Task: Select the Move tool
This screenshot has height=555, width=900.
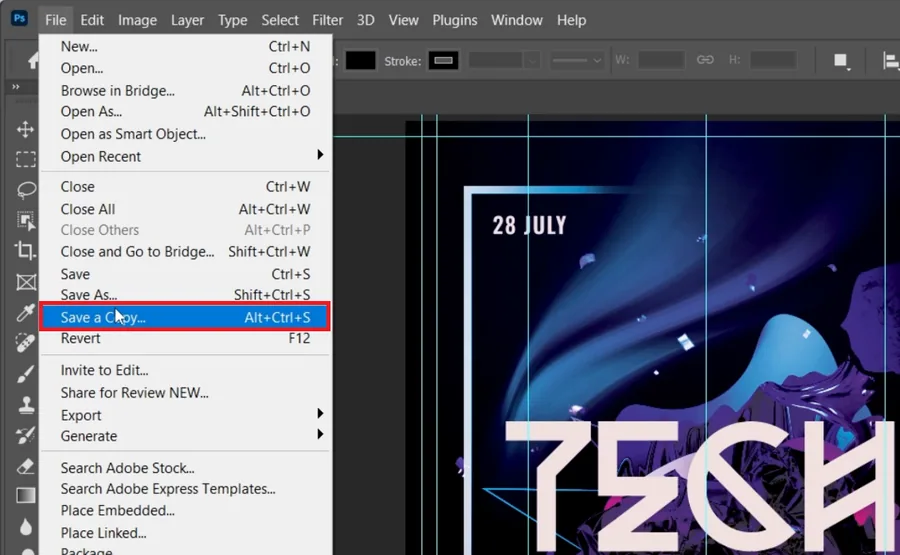Action: (x=25, y=129)
